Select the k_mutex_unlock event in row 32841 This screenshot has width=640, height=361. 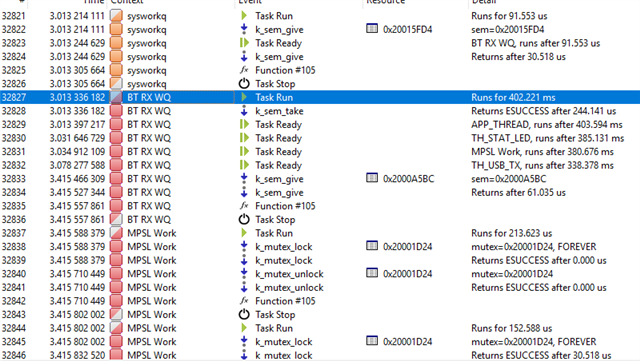pyautogui.click(x=289, y=287)
